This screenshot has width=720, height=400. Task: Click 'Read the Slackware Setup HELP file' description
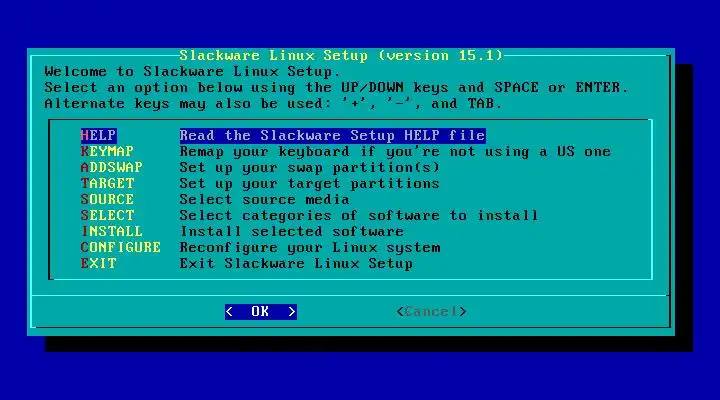pos(332,135)
